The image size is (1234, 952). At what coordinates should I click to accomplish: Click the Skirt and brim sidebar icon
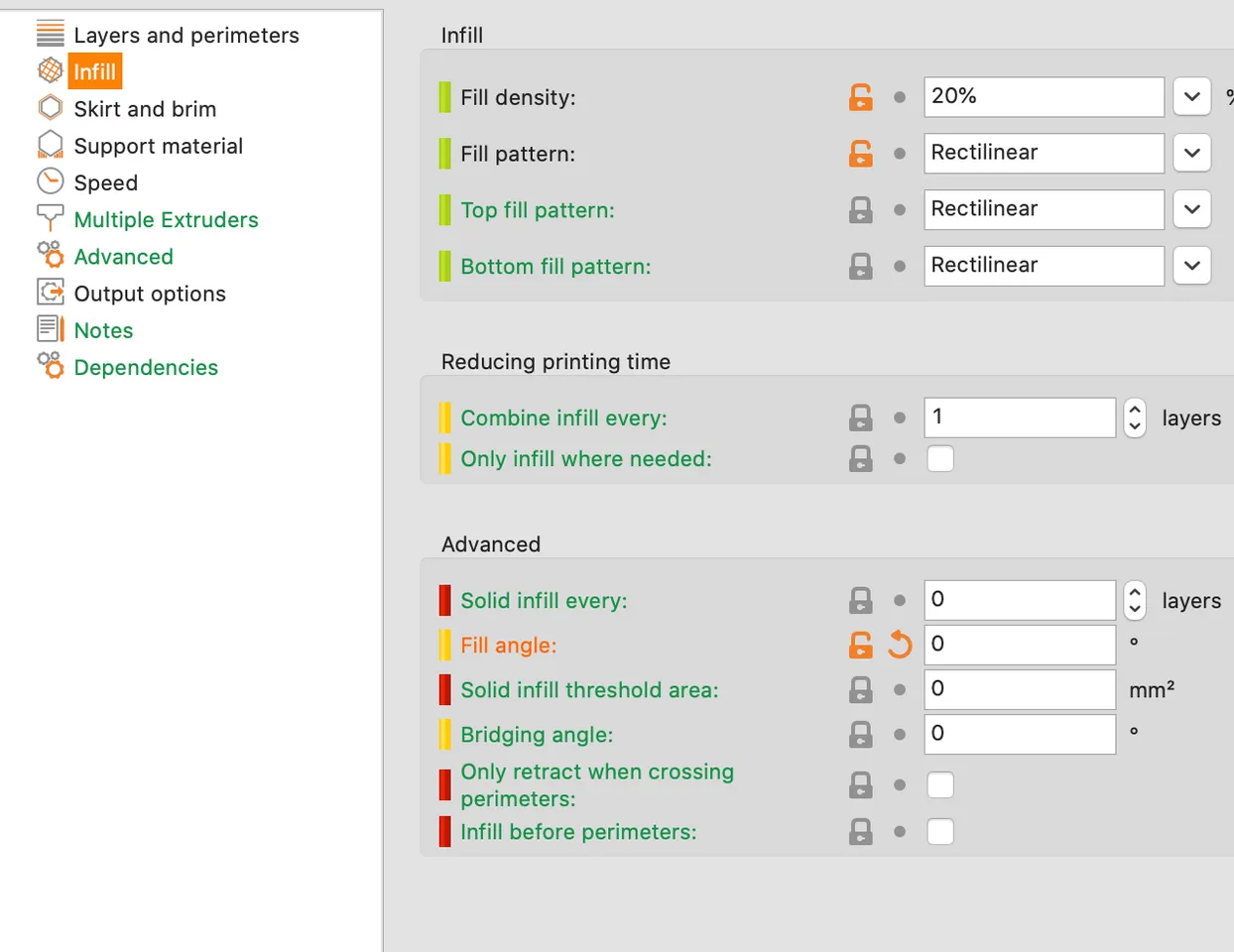(50, 107)
